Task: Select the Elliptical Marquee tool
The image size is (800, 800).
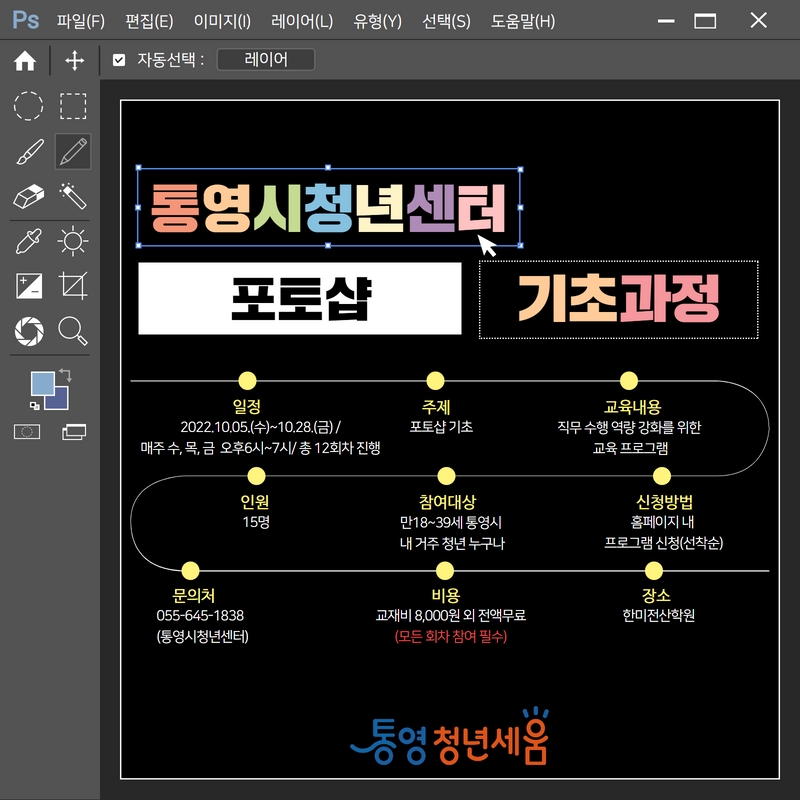Action: (x=28, y=106)
